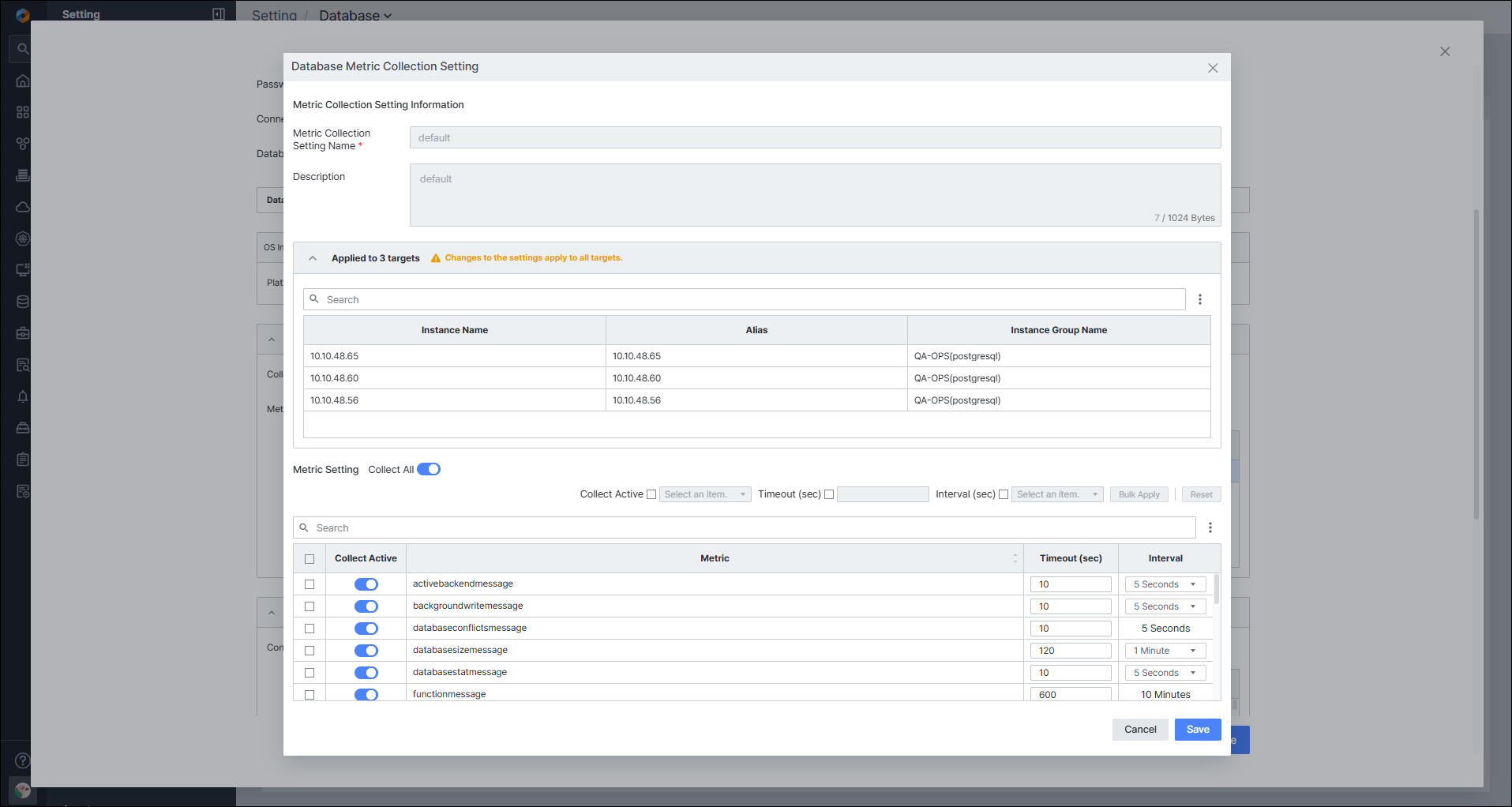Open the kebab menu beside metric search
This screenshot has width=1512, height=807.
1210,527
